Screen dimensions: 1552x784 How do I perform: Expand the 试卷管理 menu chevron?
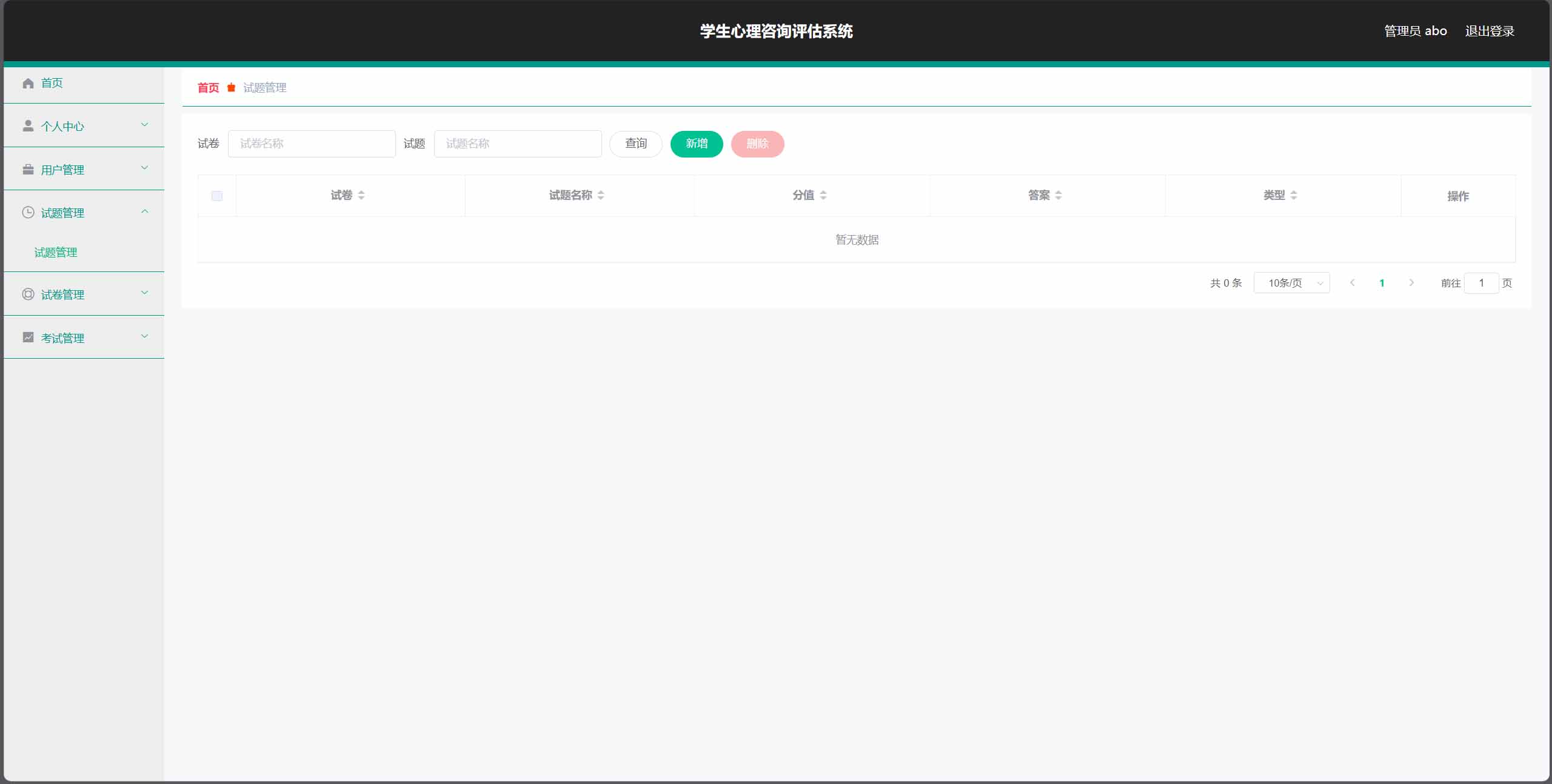144,293
